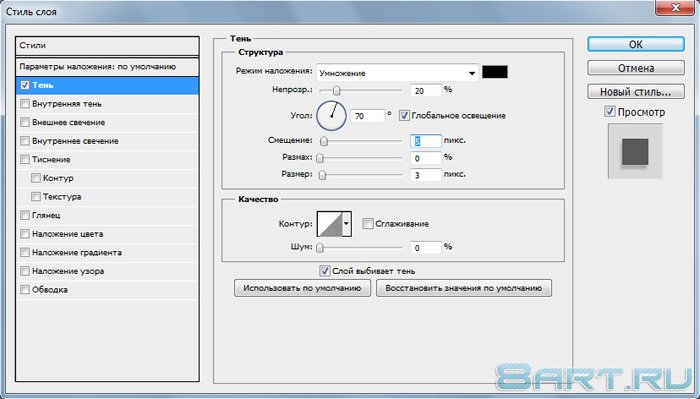Viewport: 700px width, 399px height.
Task: Toggle the Просмотр preview checkbox
Action: point(610,112)
